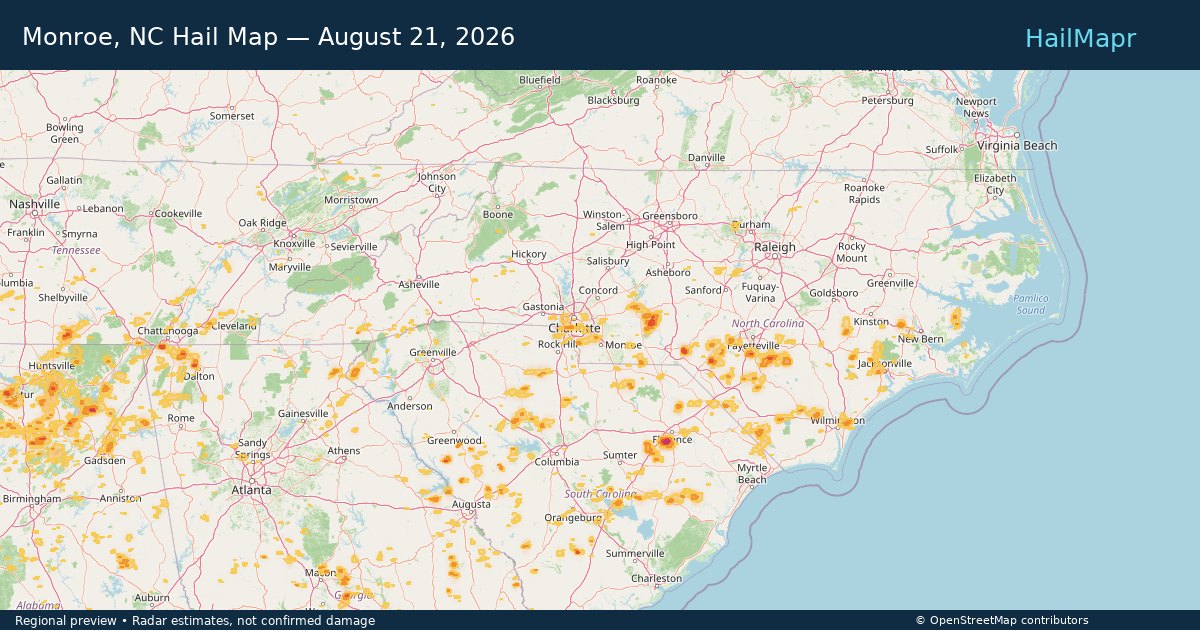Click the Orangeburg label
Screen dimensions: 1200x630
[x=573, y=518]
